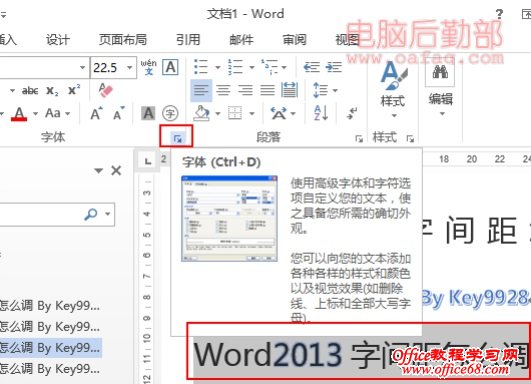This screenshot has height=384, width=531.
Task: Apply bullet list
Action: coord(201,67)
